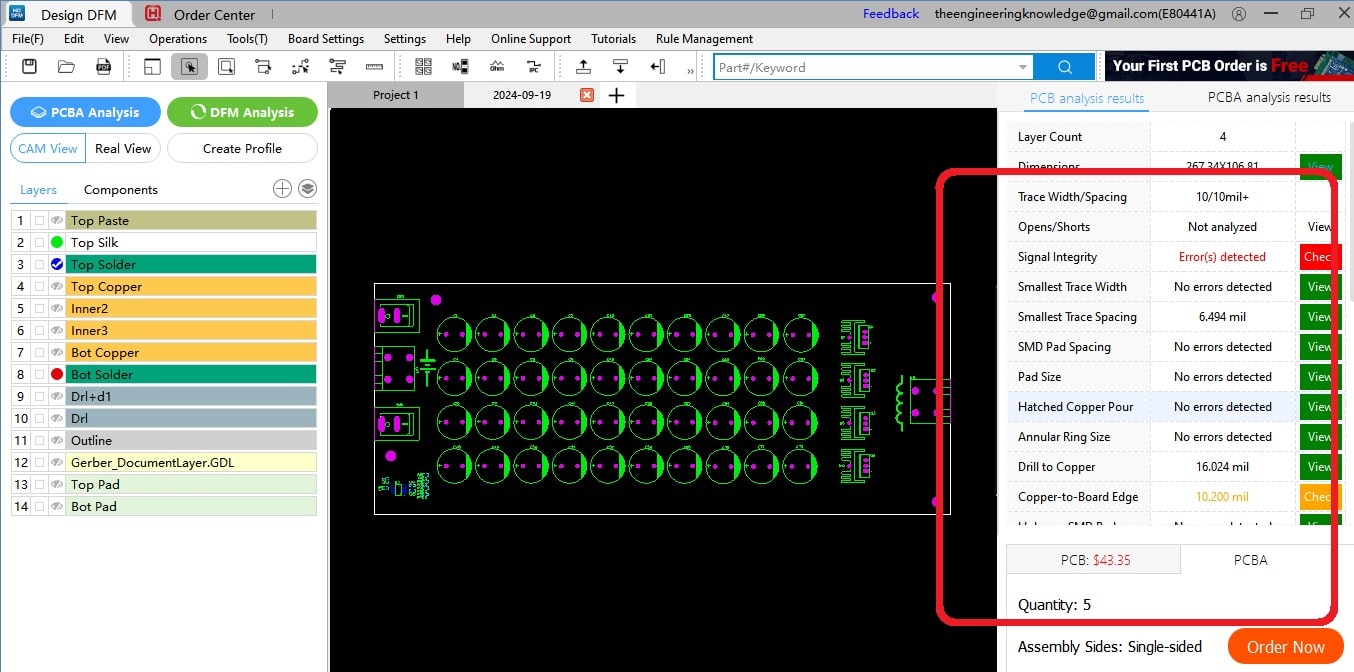Switch to PCBA analysis results tab
1354x672 pixels.
point(1269,97)
